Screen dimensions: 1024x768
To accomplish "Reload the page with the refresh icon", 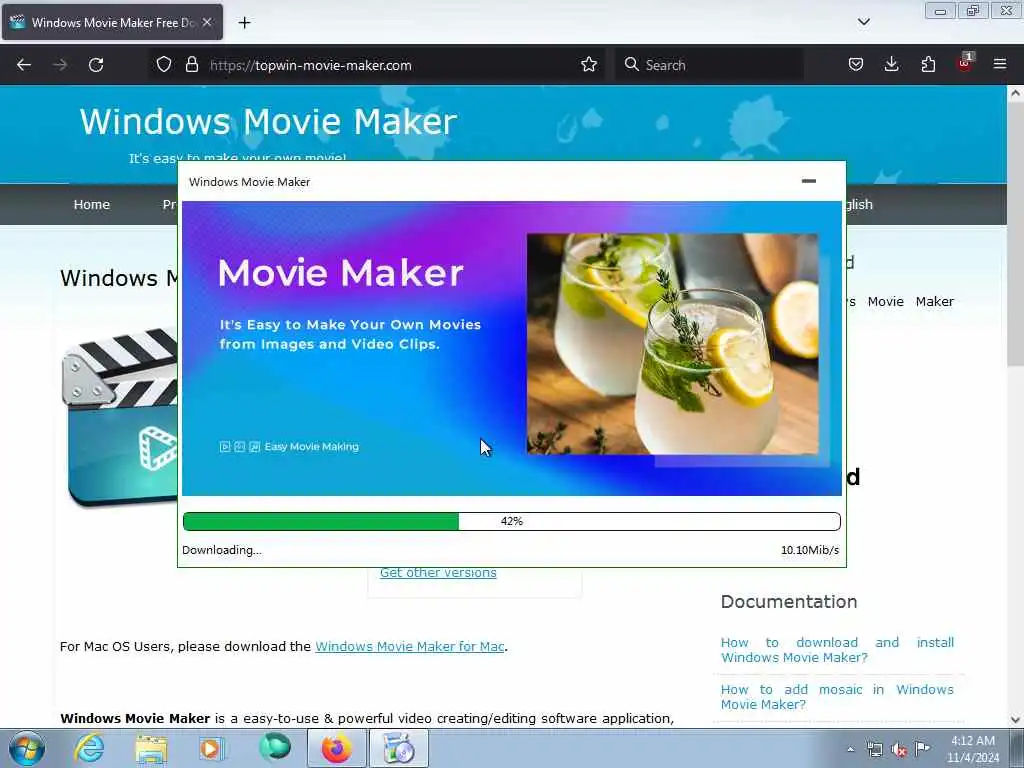I will 96,65.
